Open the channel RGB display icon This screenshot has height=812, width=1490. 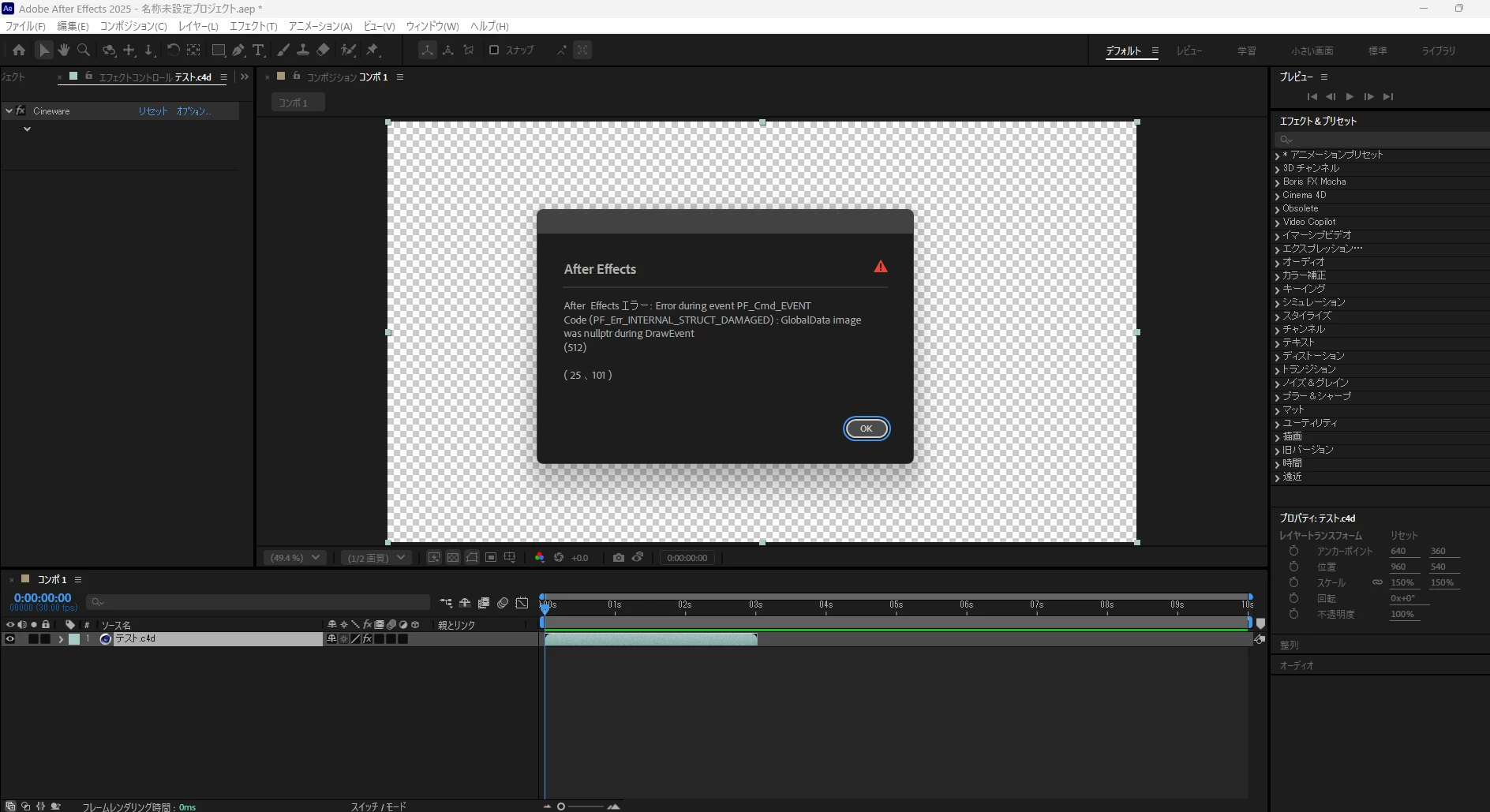pos(540,557)
